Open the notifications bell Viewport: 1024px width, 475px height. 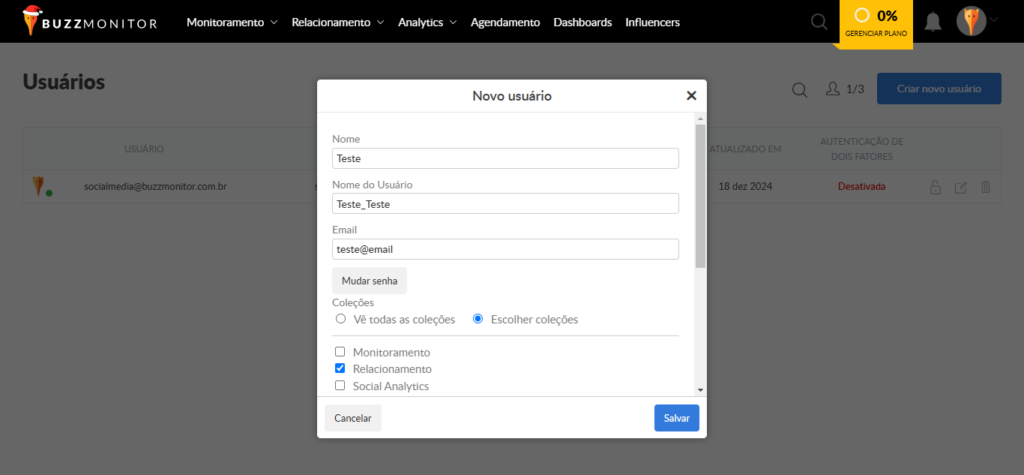tap(932, 21)
